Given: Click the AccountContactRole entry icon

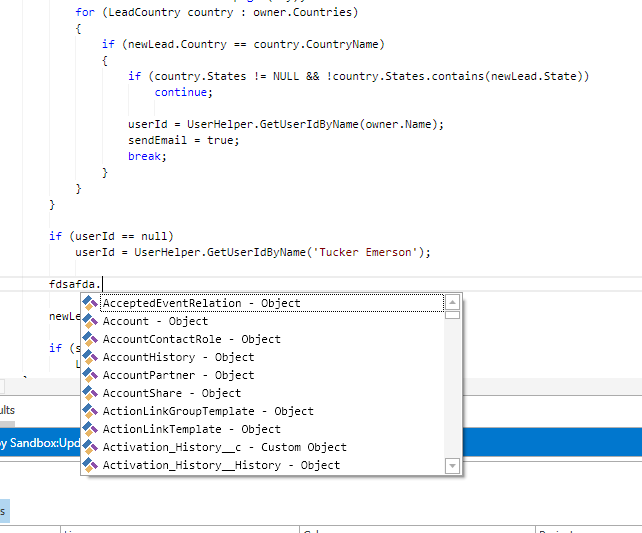Looking at the screenshot, I should tap(90, 339).
